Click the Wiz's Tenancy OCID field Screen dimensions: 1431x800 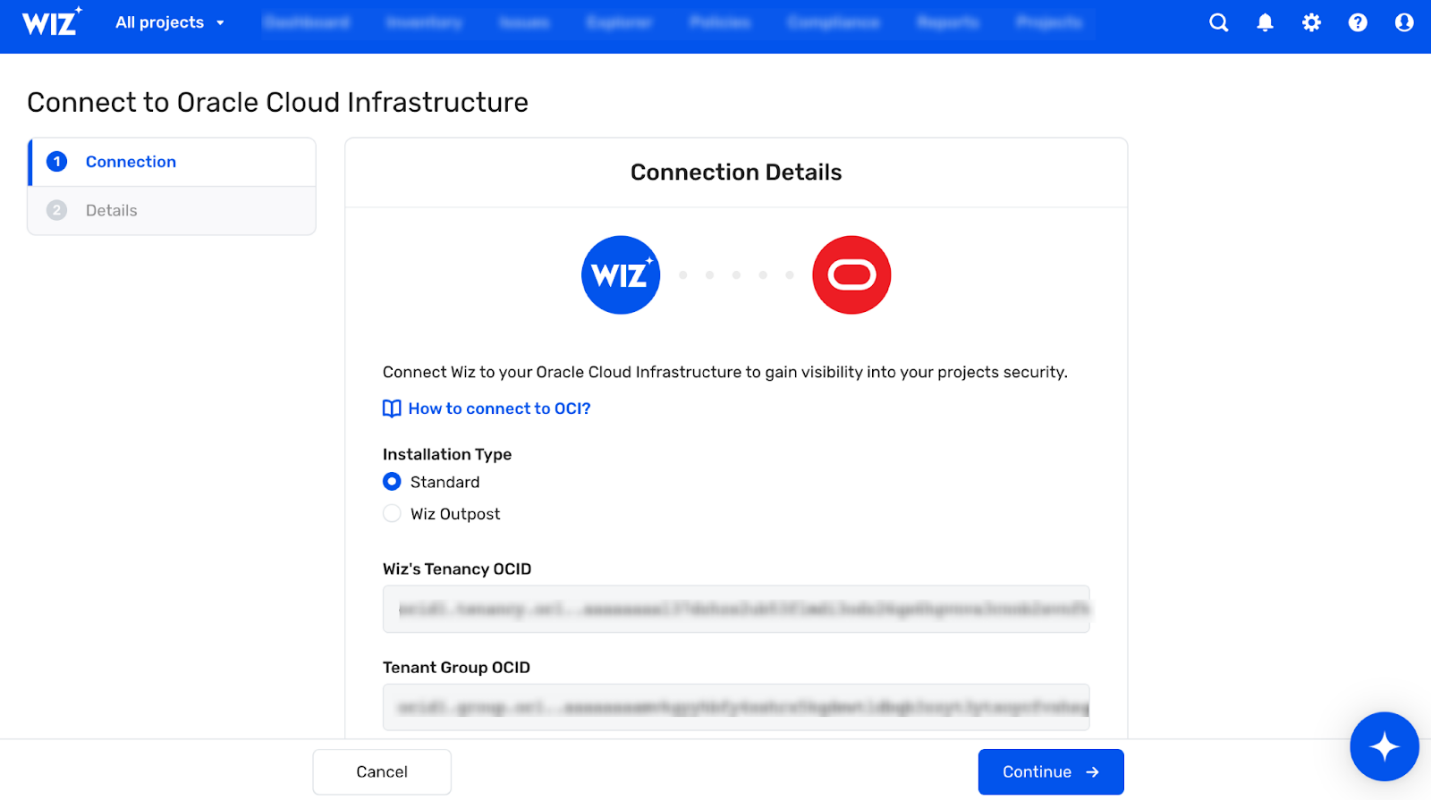pyautogui.click(x=736, y=609)
